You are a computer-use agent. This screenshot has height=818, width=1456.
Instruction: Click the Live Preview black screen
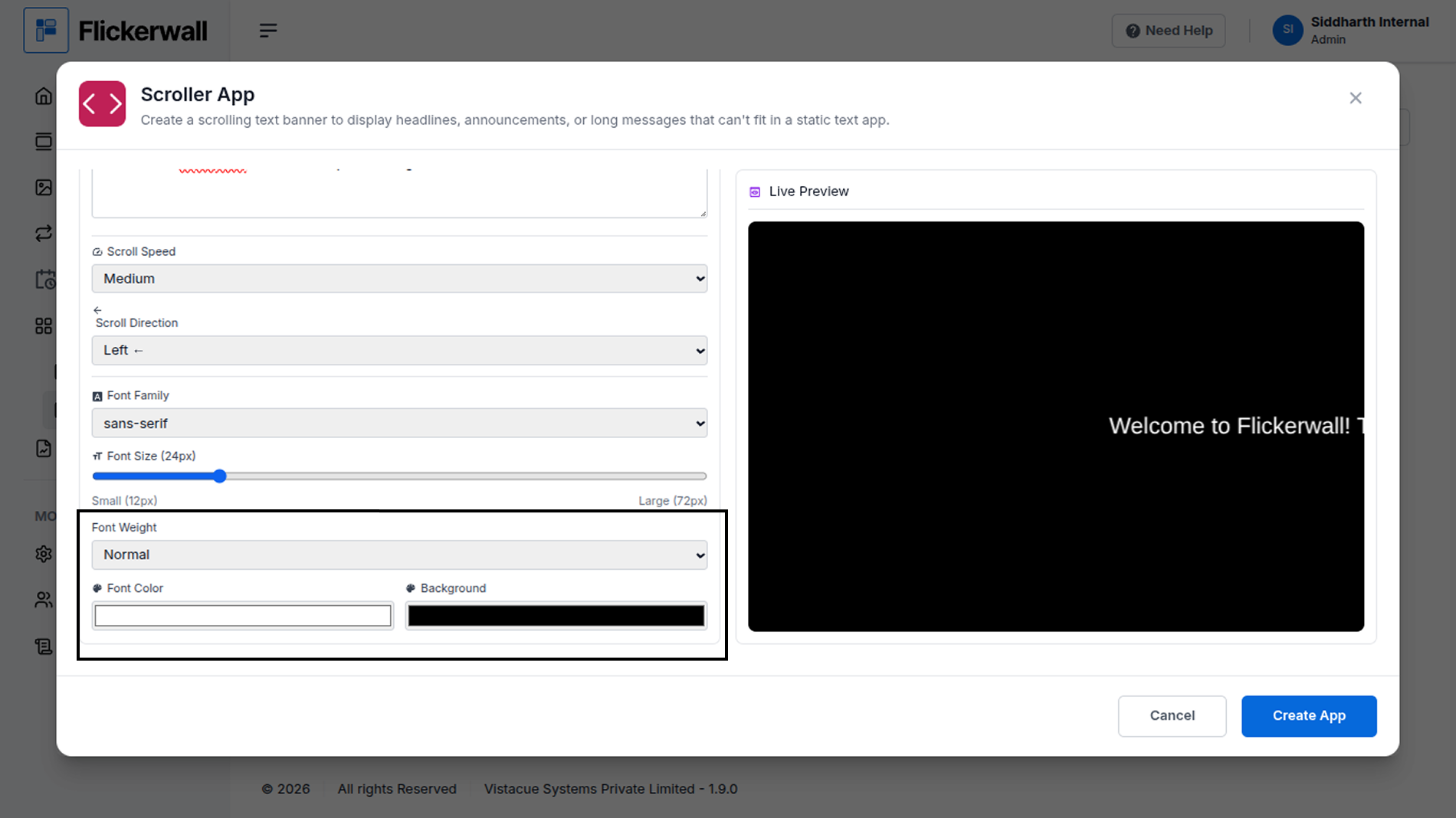pos(1056,427)
